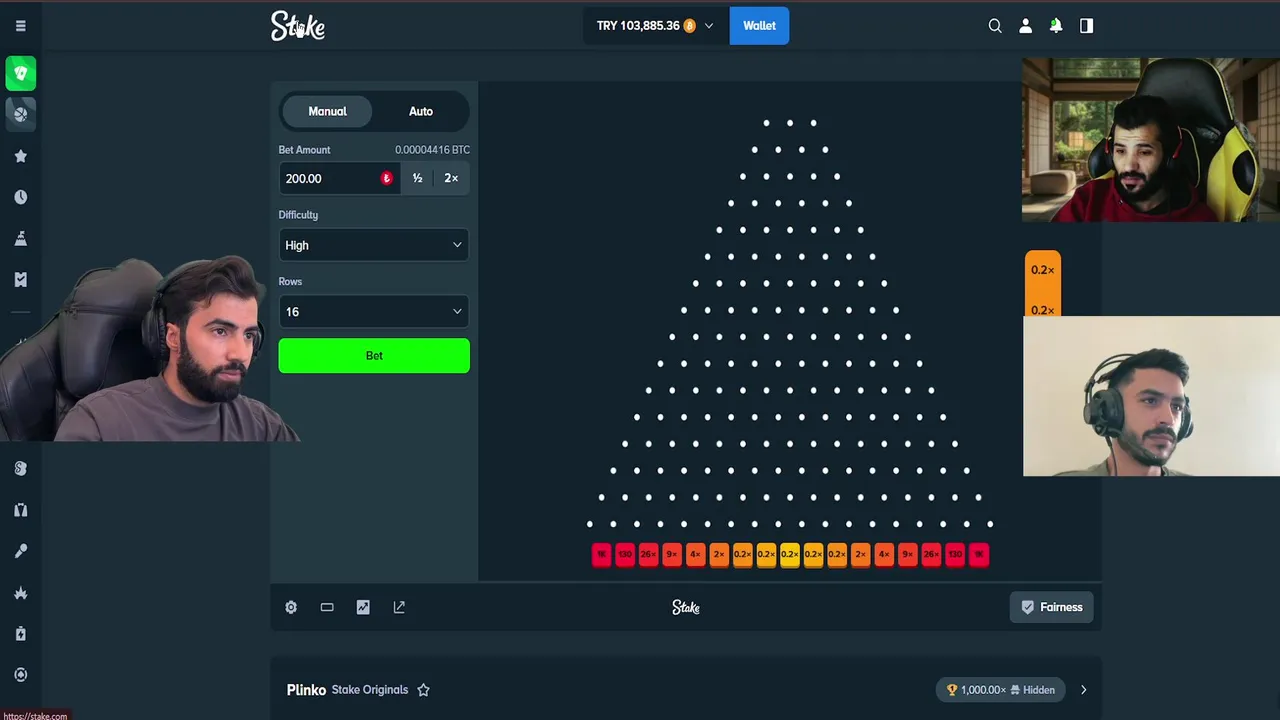Switch to Manual betting mode
Viewport: 1280px width, 720px height.
(327, 111)
